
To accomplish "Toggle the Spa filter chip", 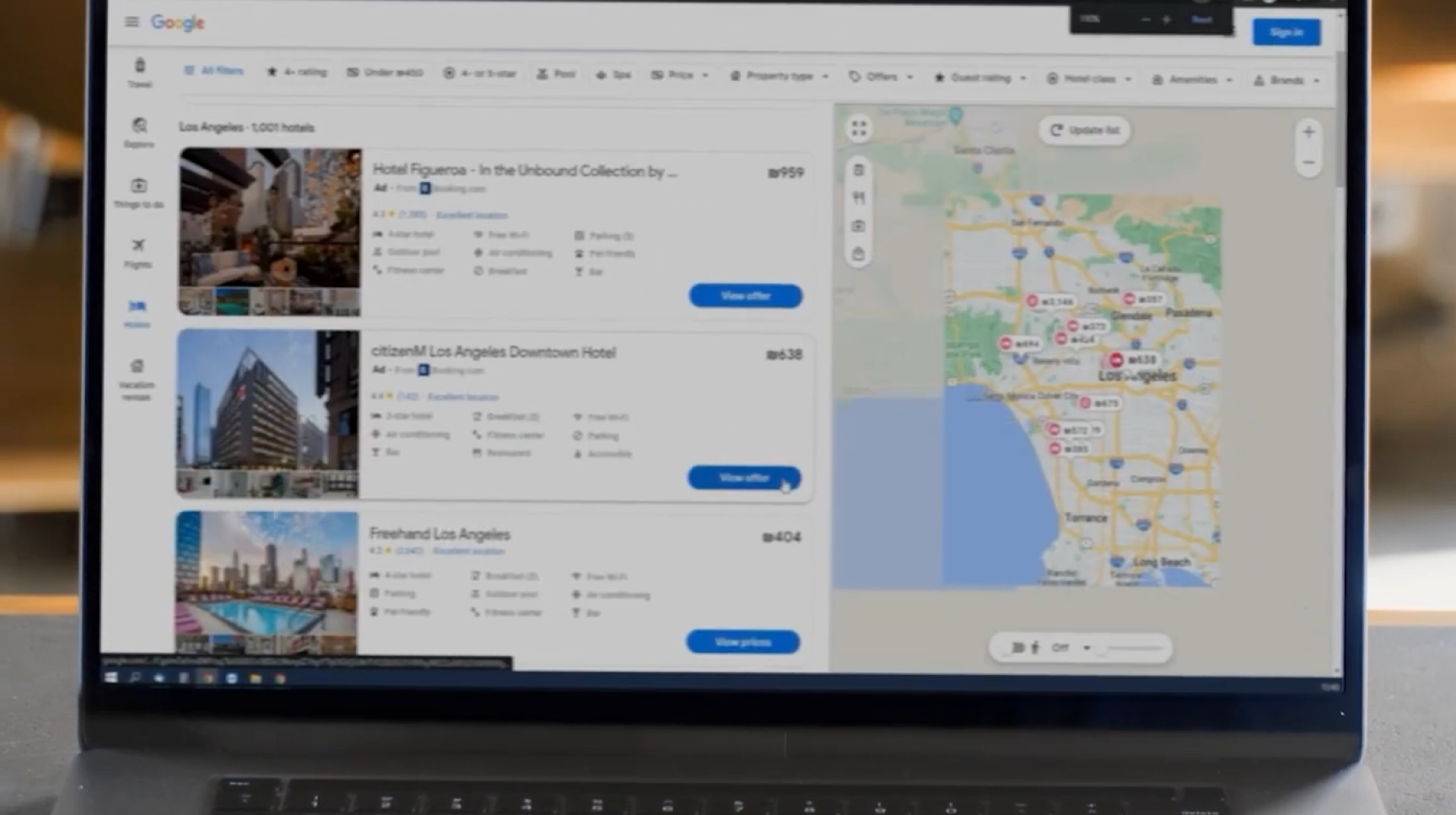I will (x=613, y=75).
